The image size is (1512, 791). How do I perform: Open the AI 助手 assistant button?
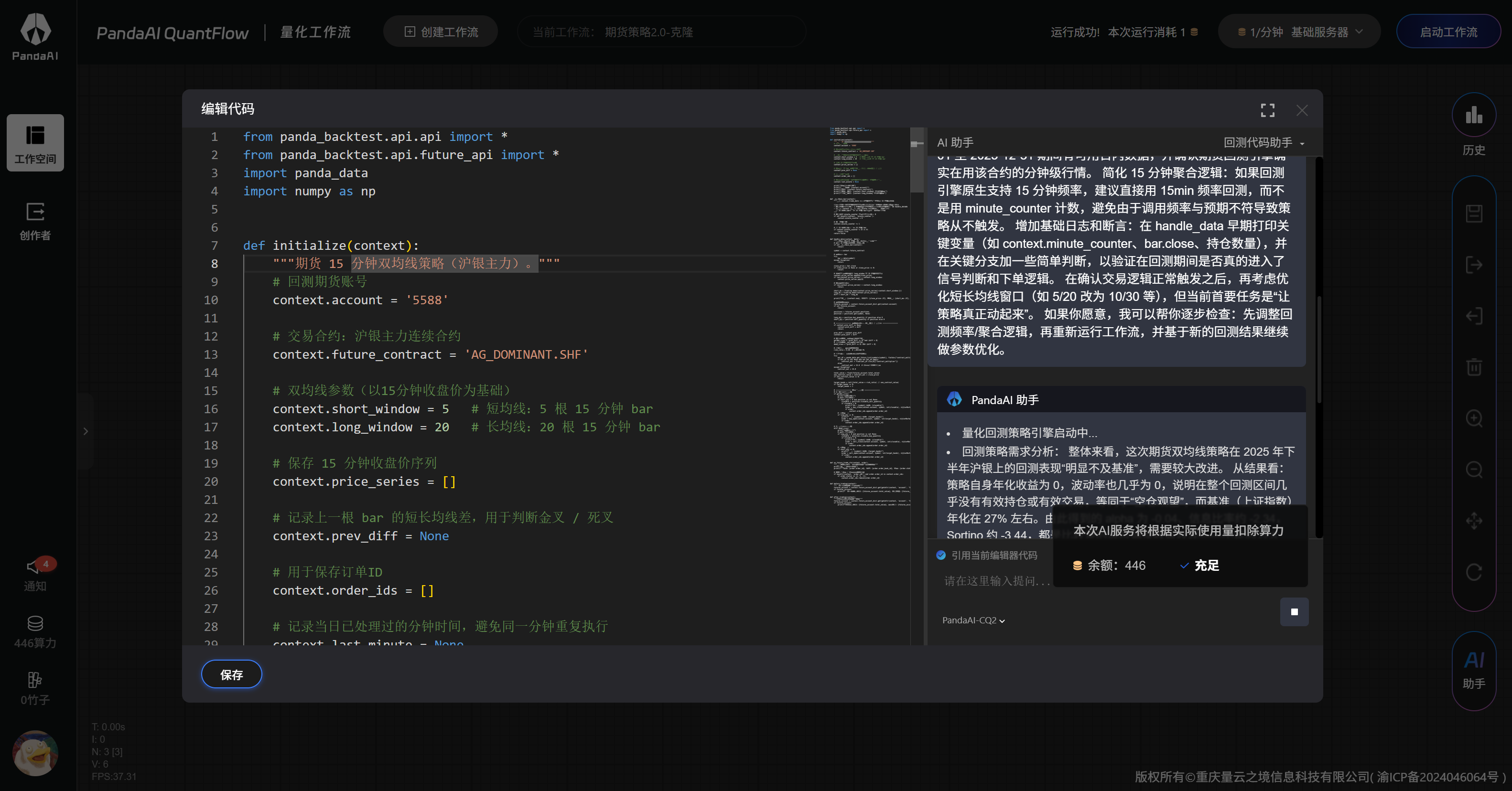point(1474,670)
